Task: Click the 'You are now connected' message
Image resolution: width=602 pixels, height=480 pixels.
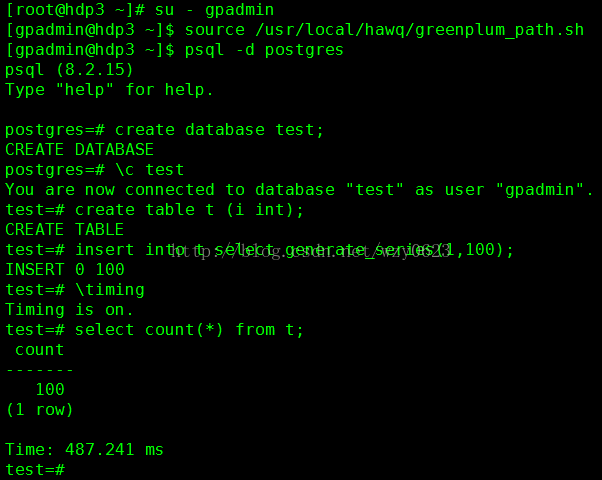Action: click(299, 190)
